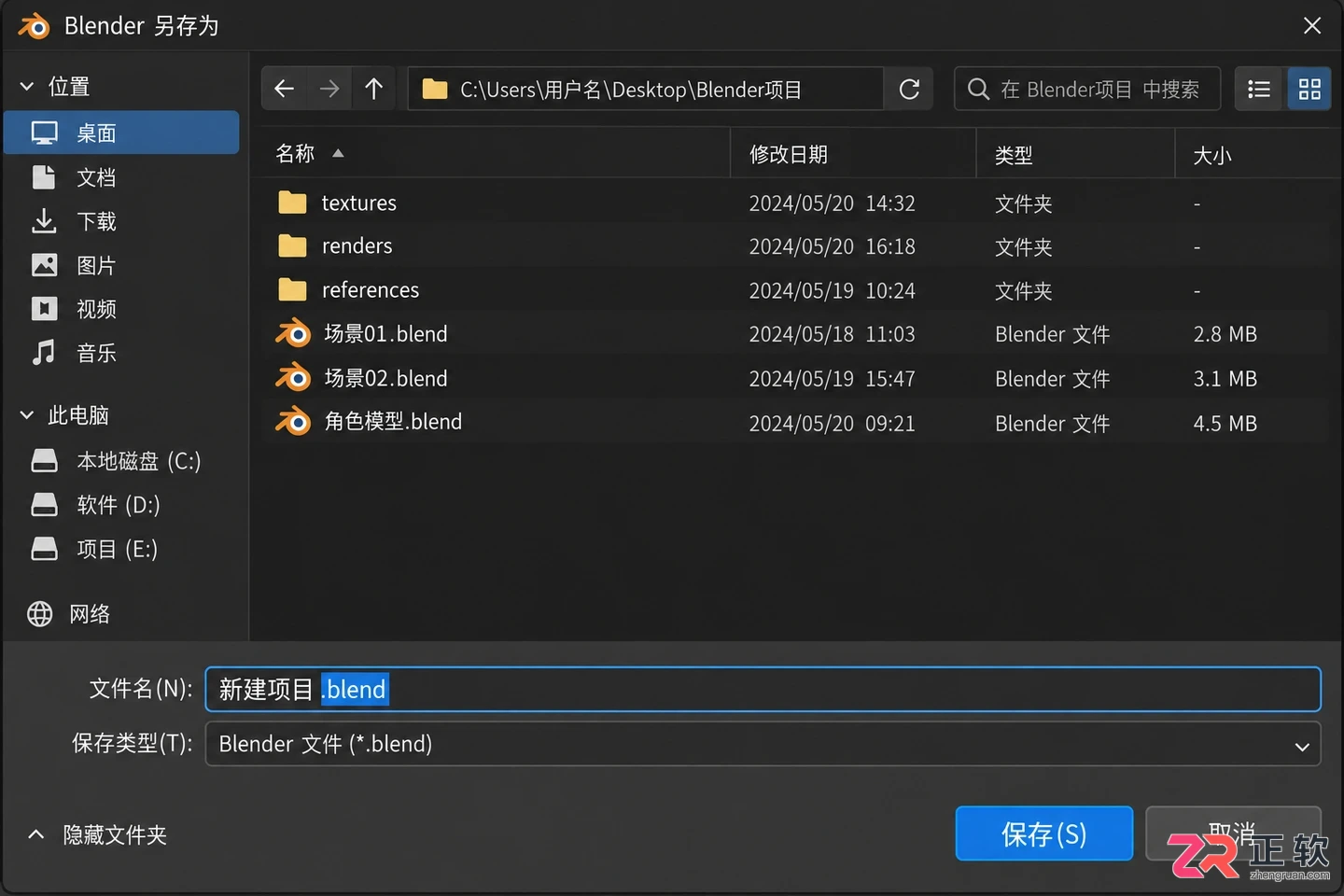1344x896 pixels.
Task: Click the textures folder icon
Action: coord(292,203)
